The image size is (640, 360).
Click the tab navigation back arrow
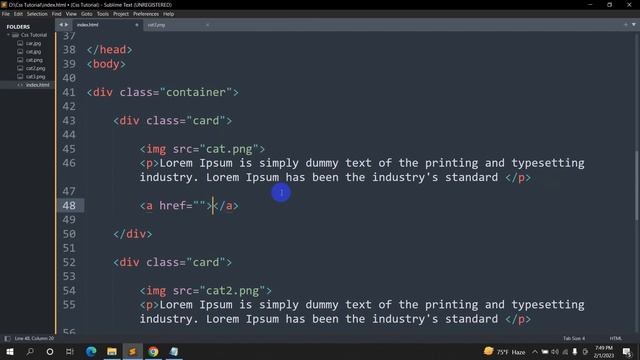pos(61,25)
